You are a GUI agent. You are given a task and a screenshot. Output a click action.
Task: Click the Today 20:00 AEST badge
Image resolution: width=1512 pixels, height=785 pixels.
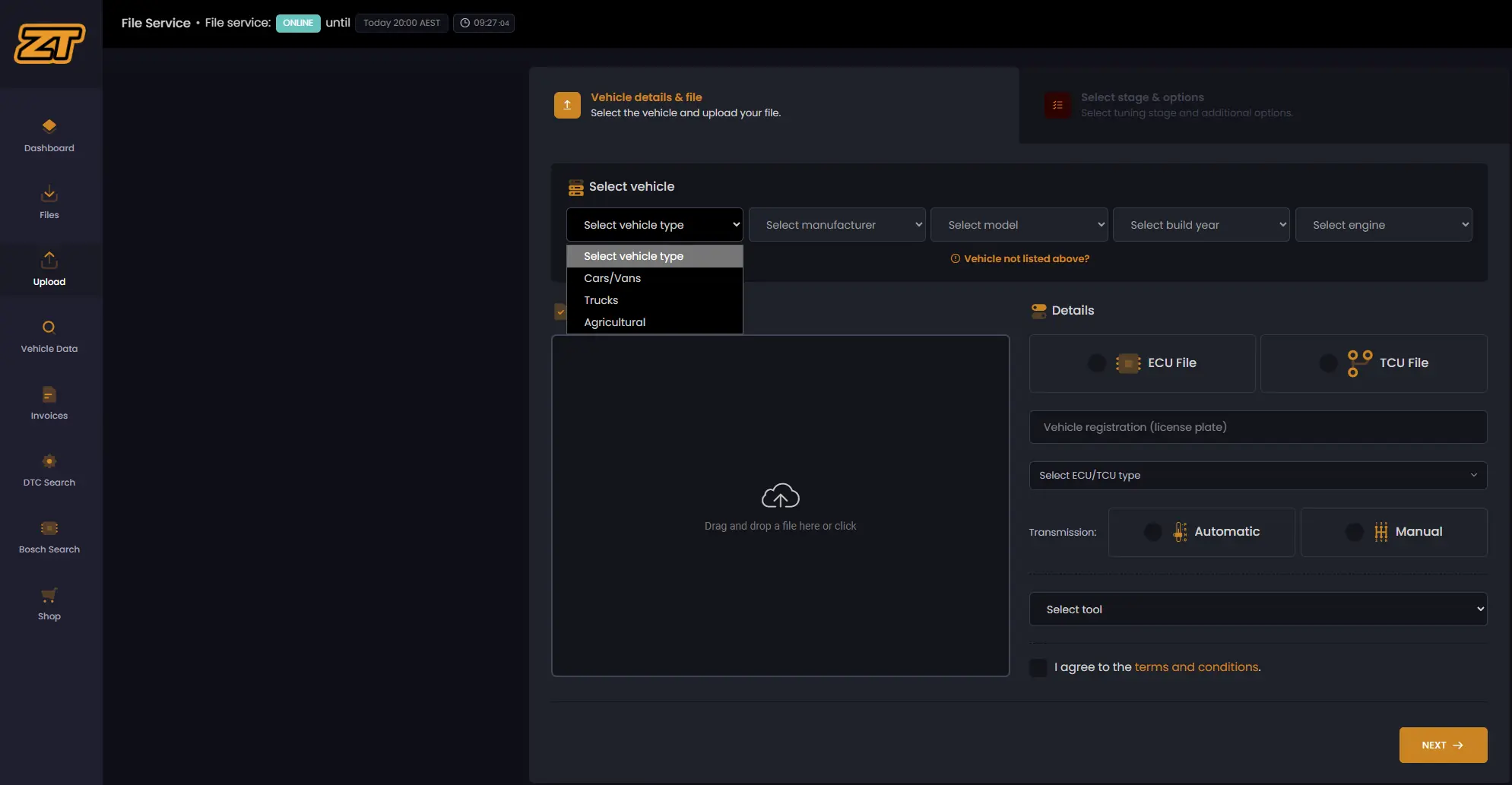[402, 23]
